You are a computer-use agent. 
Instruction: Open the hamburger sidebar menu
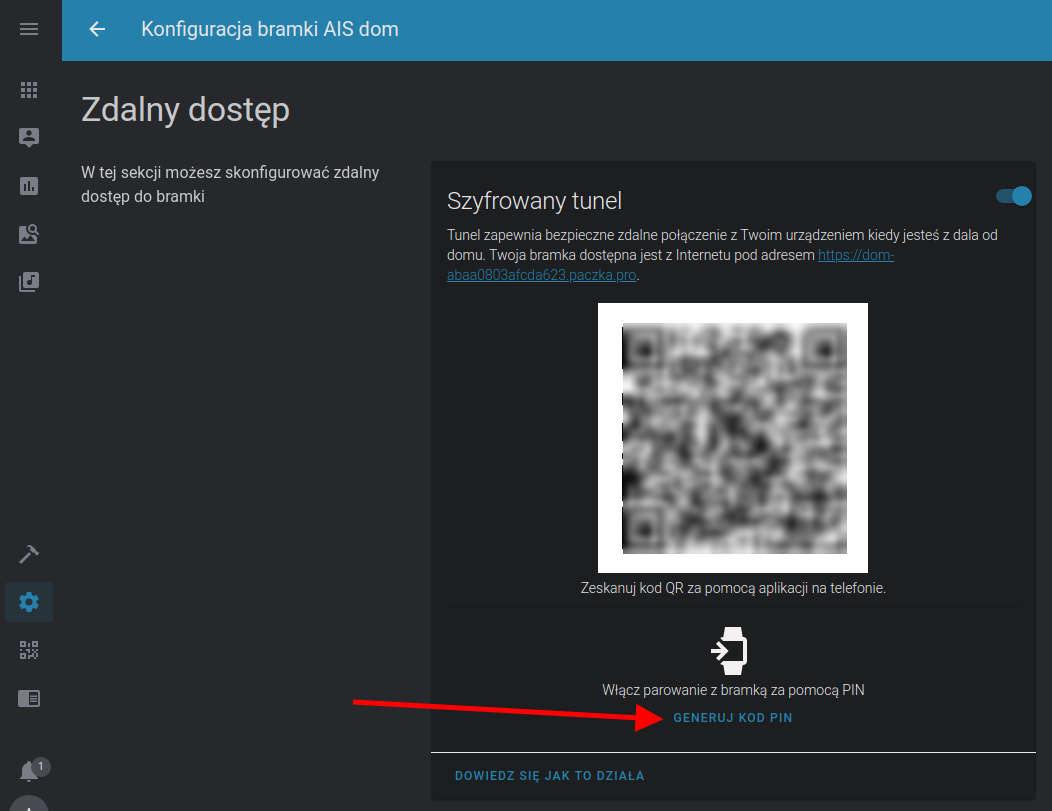(x=29, y=29)
